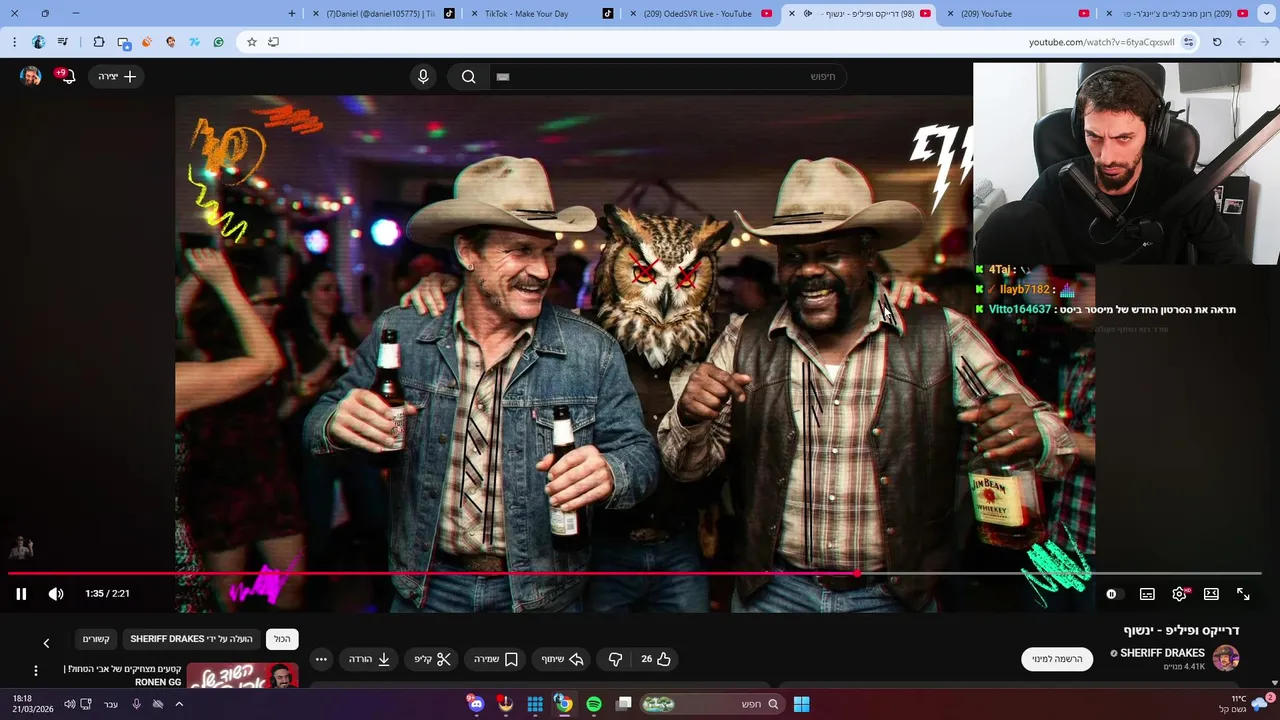Bookmark this page with the star icon
Viewport: 1280px width, 720px height.
(x=251, y=42)
